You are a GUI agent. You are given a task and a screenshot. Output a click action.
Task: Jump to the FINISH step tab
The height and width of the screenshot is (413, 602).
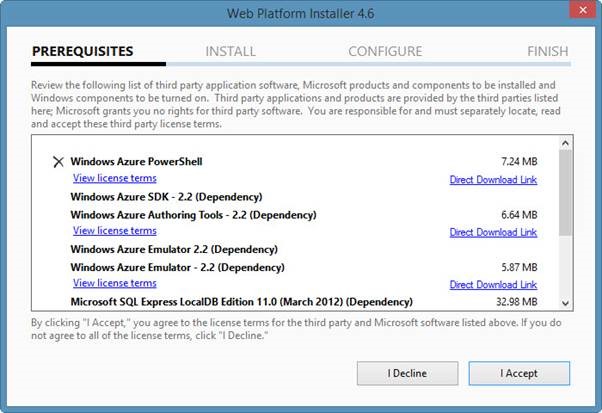547,51
